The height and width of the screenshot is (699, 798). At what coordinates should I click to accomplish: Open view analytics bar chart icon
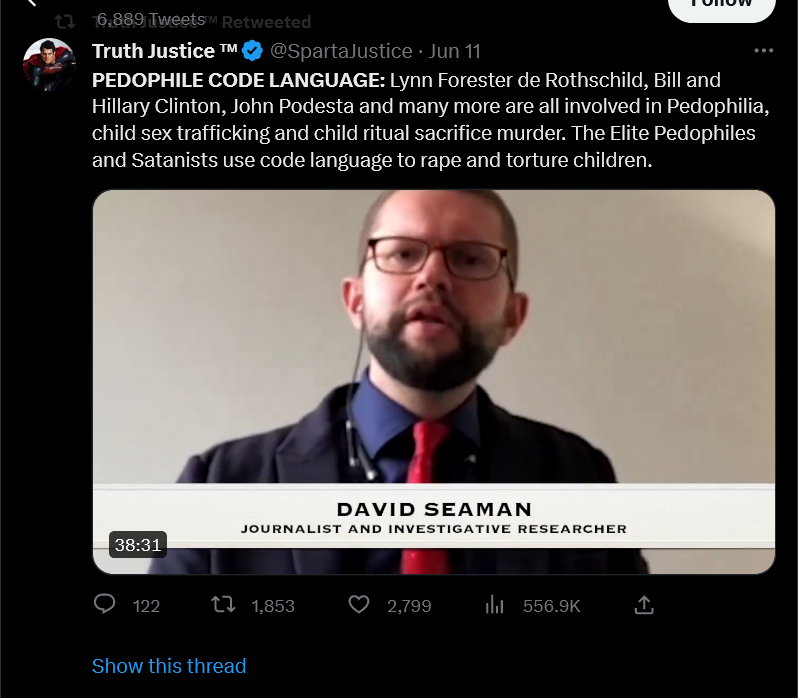tap(494, 605)
